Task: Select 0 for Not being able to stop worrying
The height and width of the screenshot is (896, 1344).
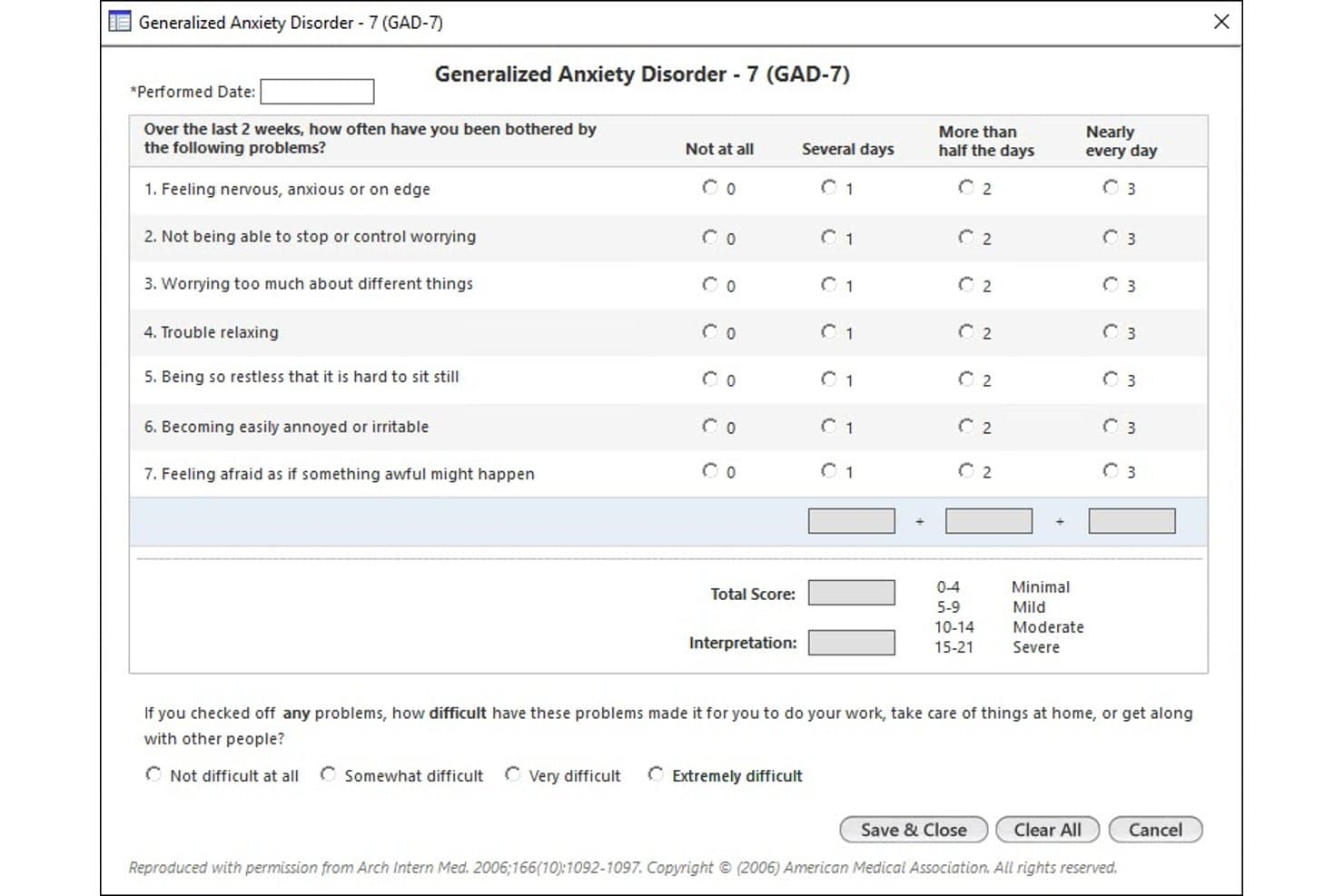Action: (x=709, y=237)
